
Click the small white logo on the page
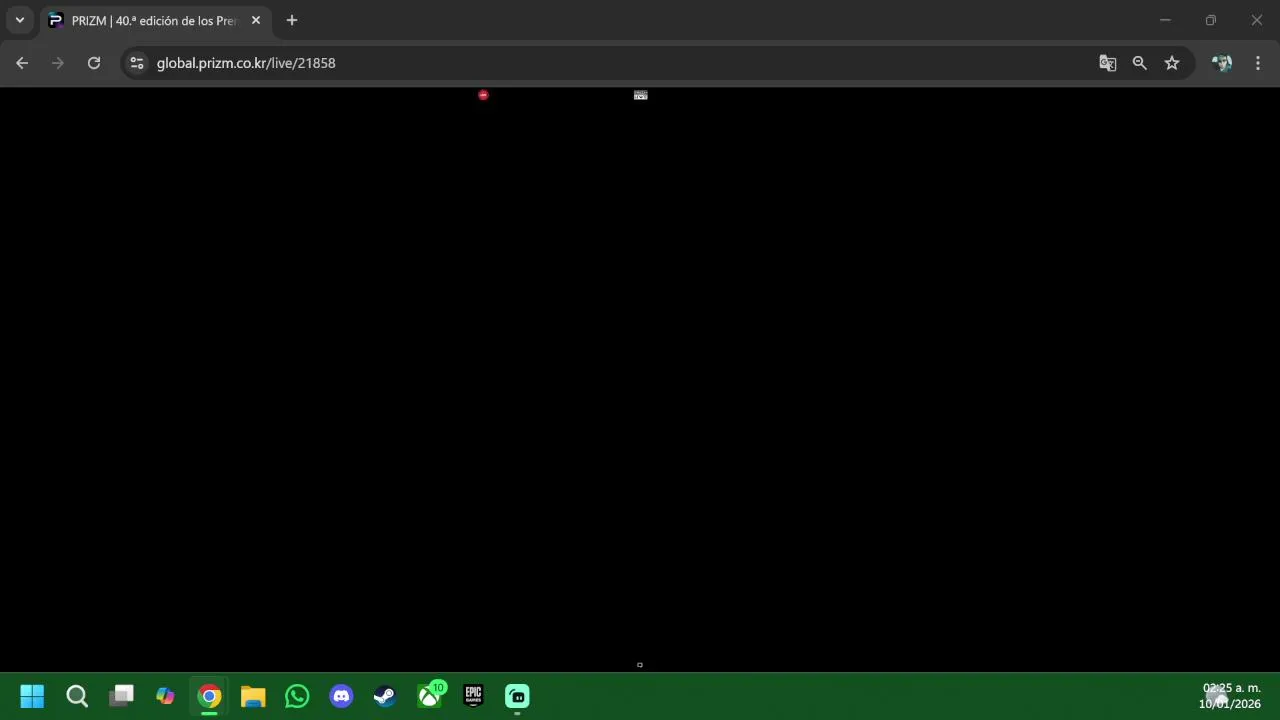[x=641, y=95]
